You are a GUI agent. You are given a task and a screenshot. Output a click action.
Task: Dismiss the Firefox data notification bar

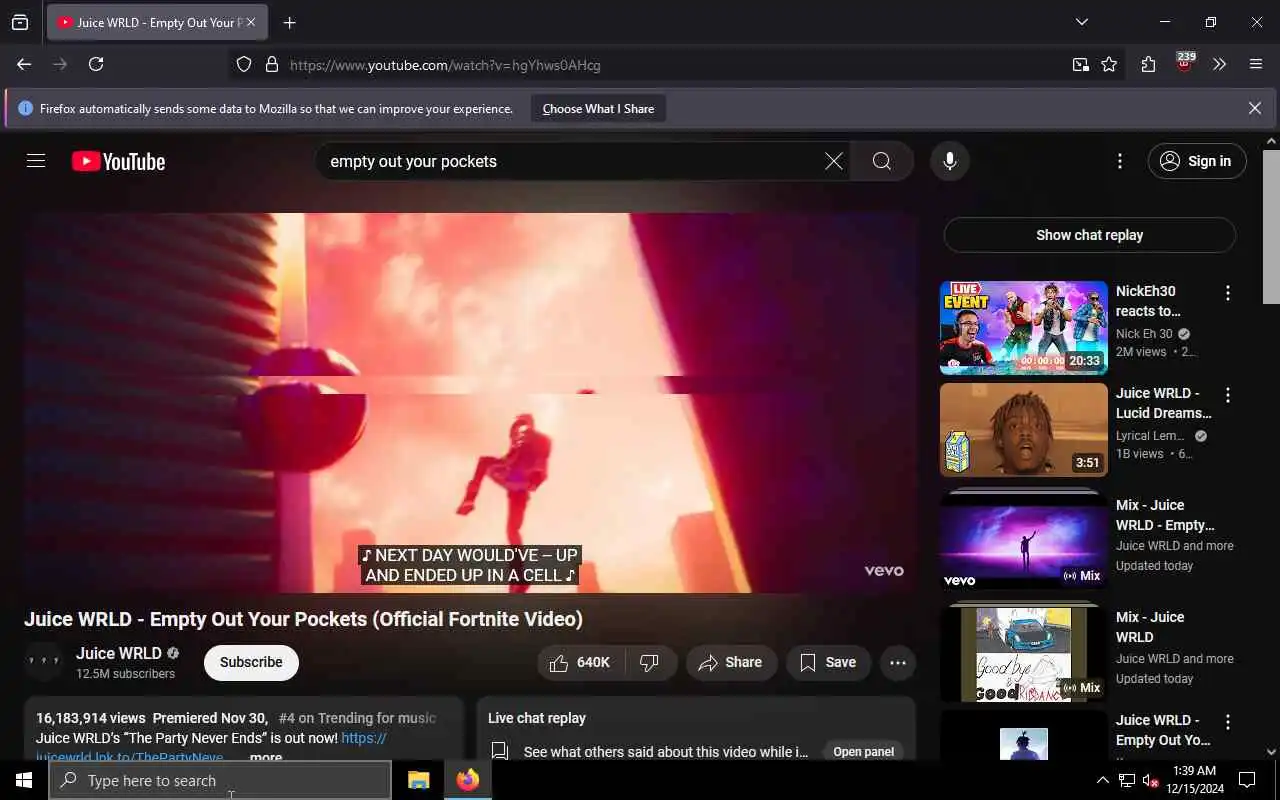click(1254, 108)
